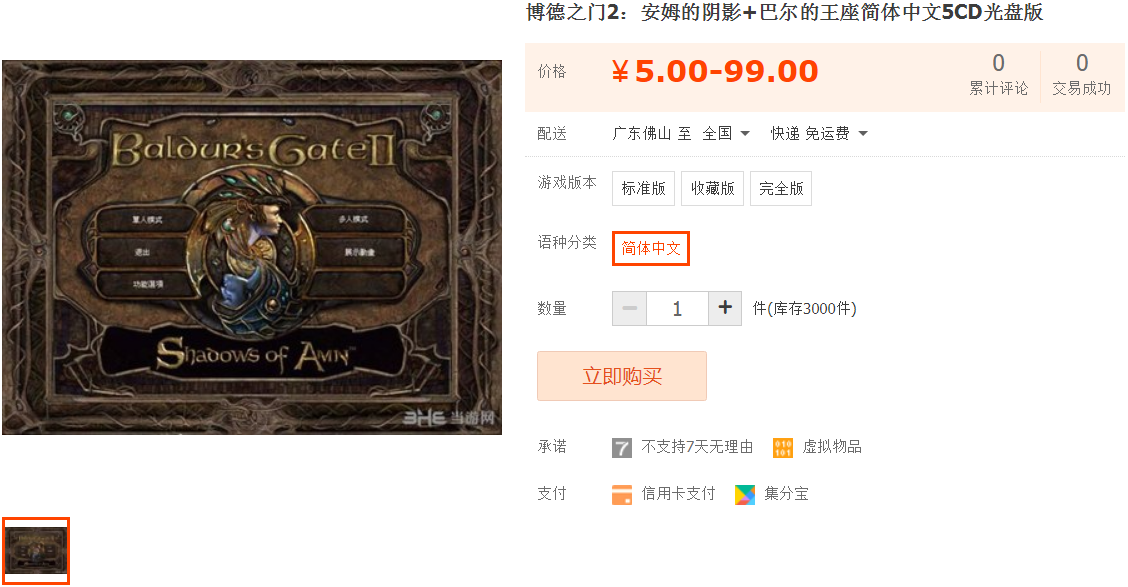Screen dimensions: 1128x587
Task: Click the large Baldur's Gate II product image
Action: pyautogui.click(x=252, y=247)
